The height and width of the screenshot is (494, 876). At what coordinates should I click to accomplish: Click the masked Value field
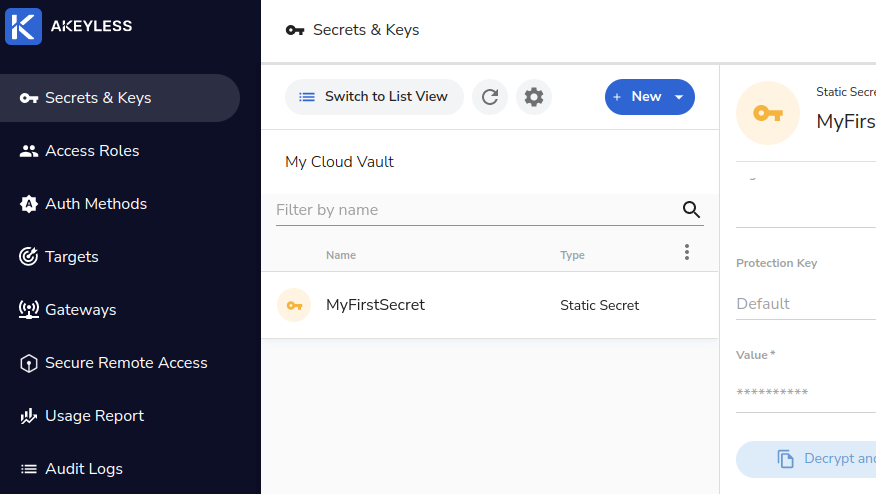coord(806,392)
